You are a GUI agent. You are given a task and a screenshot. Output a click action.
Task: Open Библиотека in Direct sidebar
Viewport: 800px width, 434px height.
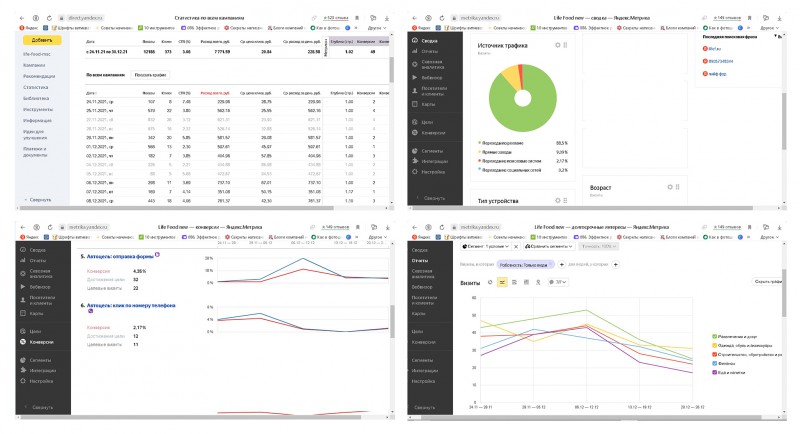coord(36,98)
